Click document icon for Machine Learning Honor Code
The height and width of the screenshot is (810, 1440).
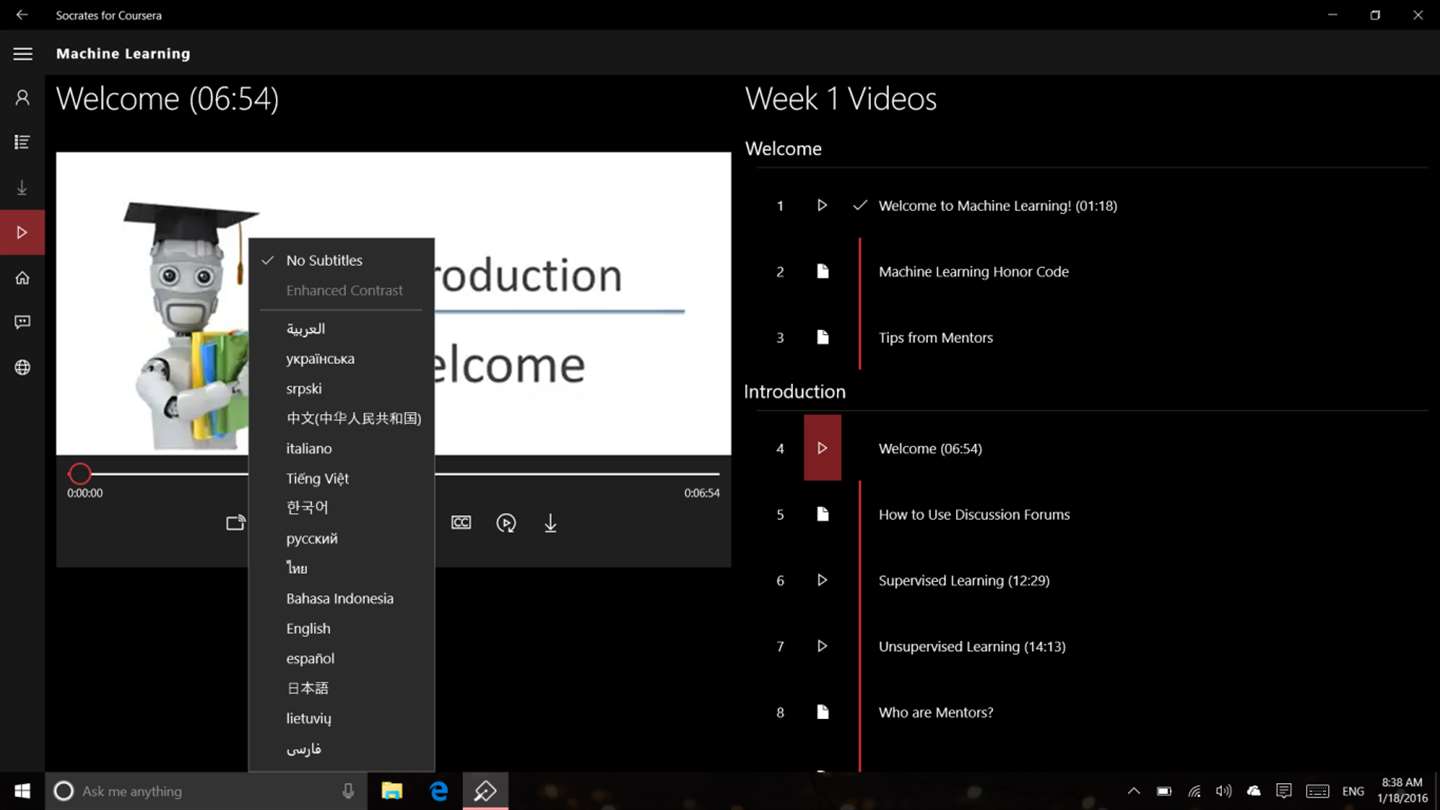pyautogui.click(x=822, y=271)
